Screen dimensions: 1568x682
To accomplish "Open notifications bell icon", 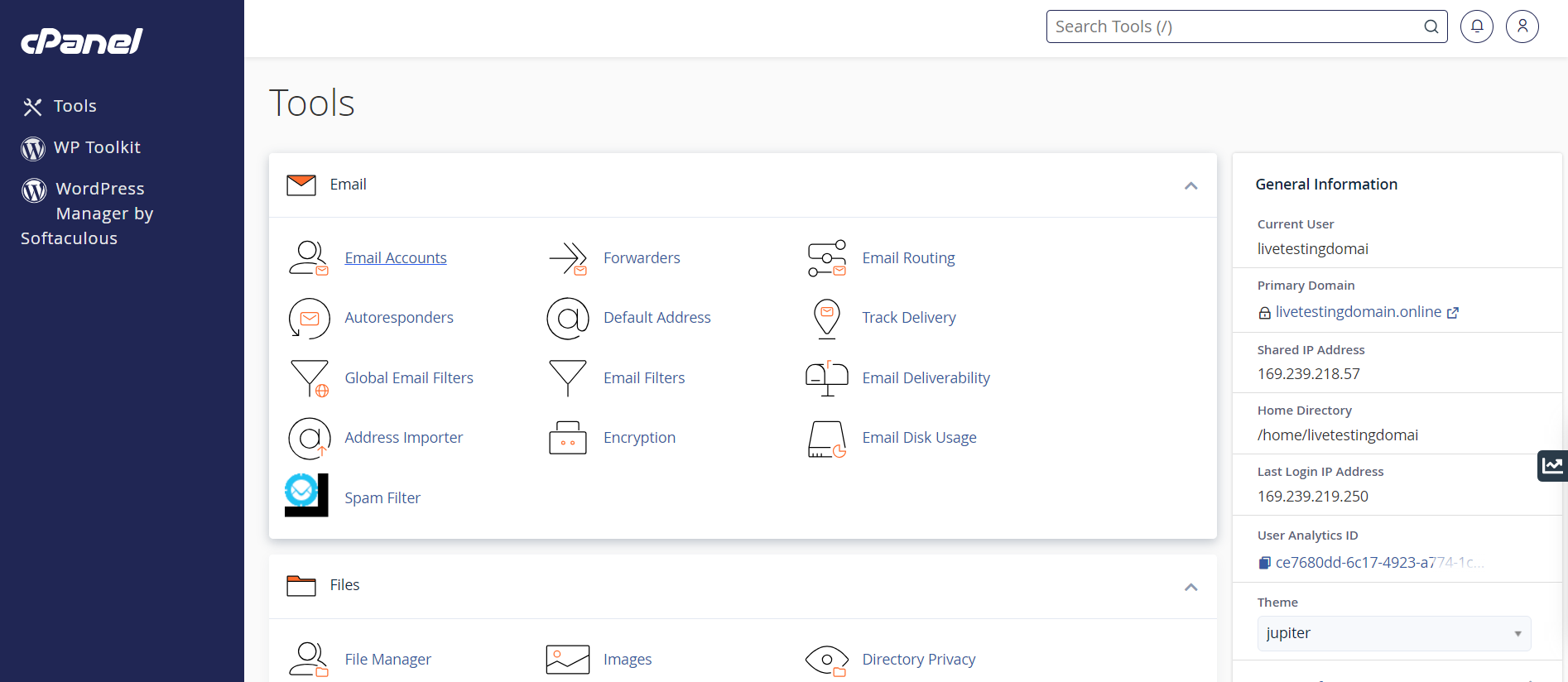I will (1477, 26).
